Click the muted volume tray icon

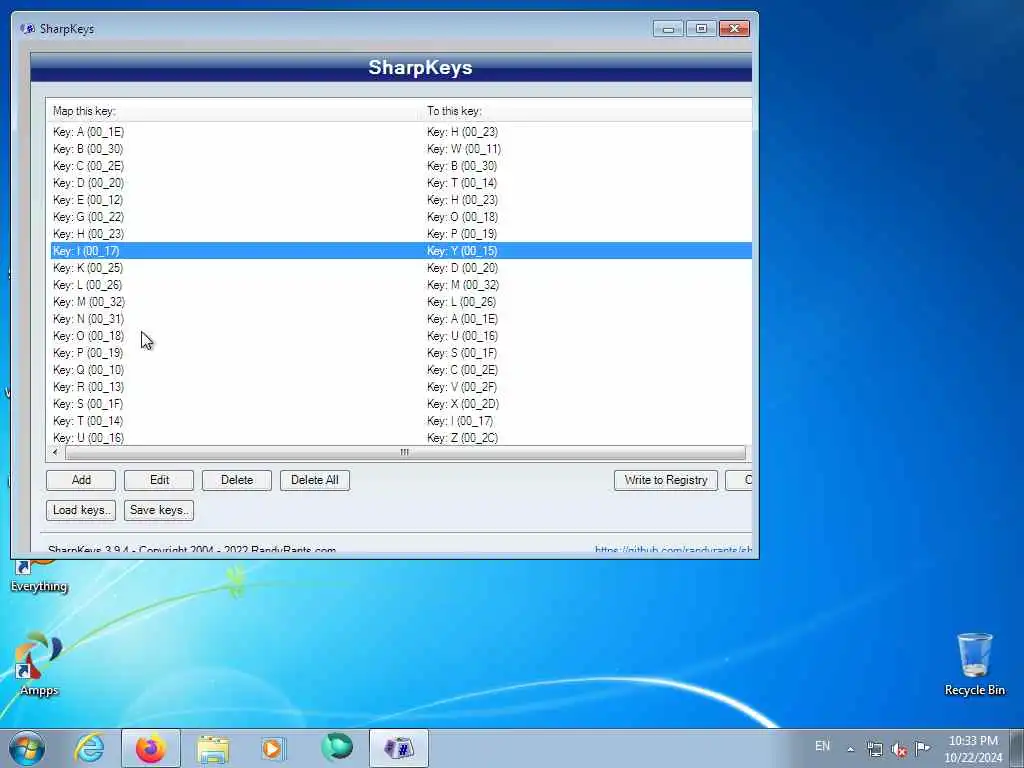(x=899, y=749)
